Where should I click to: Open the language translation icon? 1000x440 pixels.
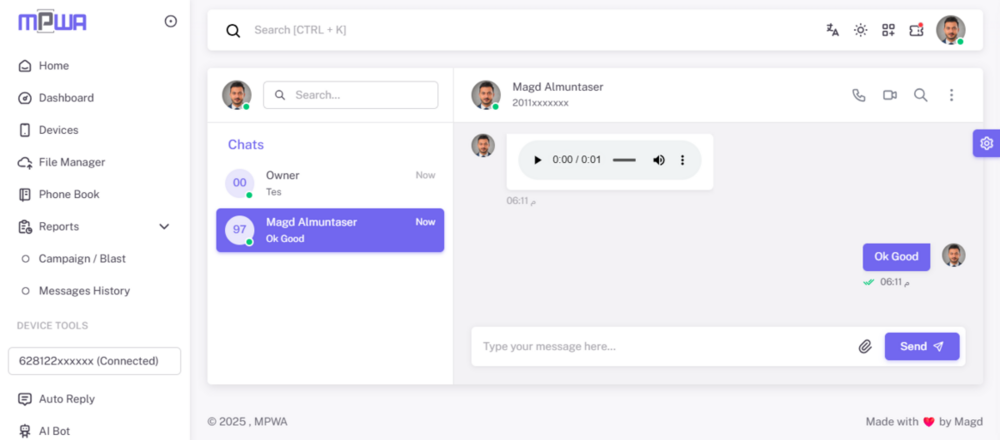[832, 30]
